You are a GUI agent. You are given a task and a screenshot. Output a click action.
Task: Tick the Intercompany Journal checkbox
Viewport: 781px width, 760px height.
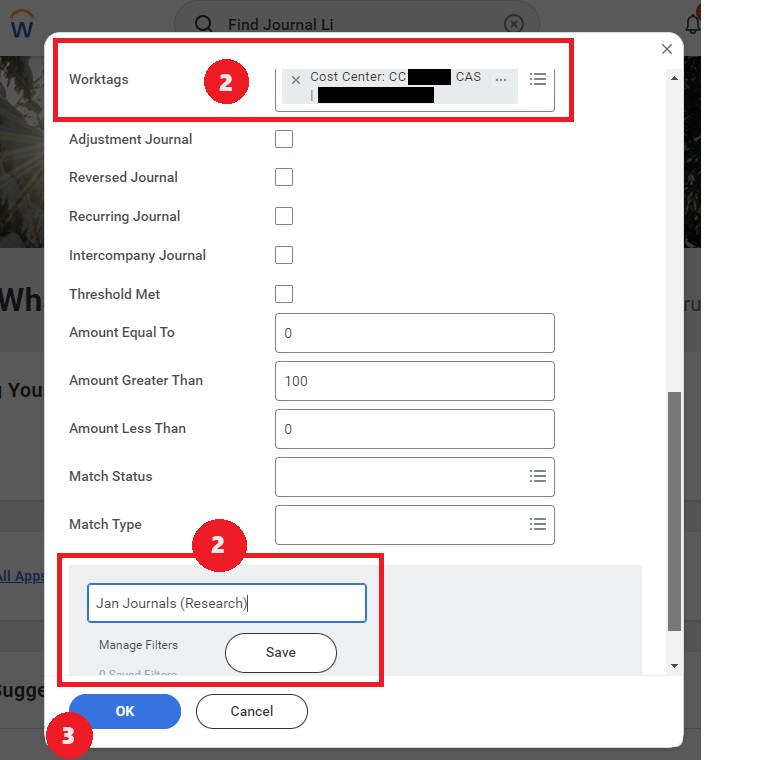(284, 255)
